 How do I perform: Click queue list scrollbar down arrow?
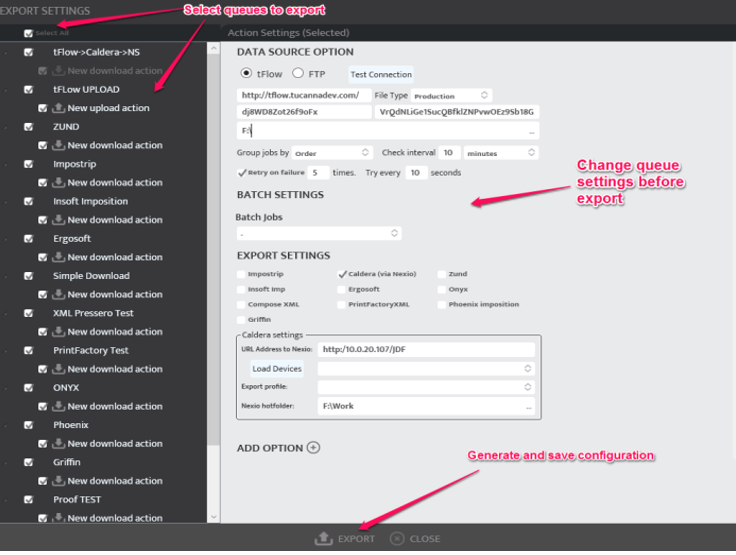214,517
